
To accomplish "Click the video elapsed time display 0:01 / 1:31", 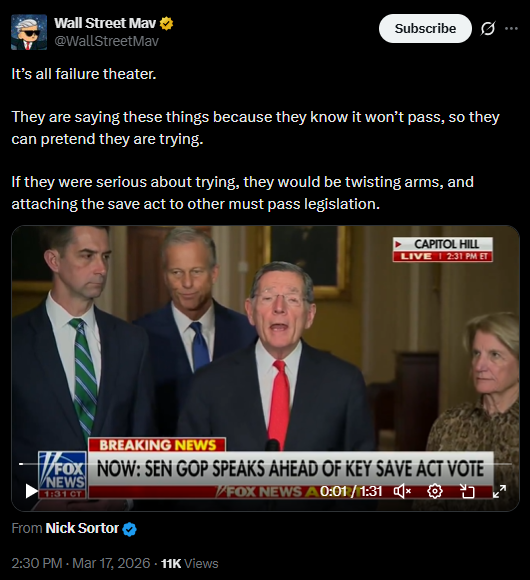I will click(351, 491).
